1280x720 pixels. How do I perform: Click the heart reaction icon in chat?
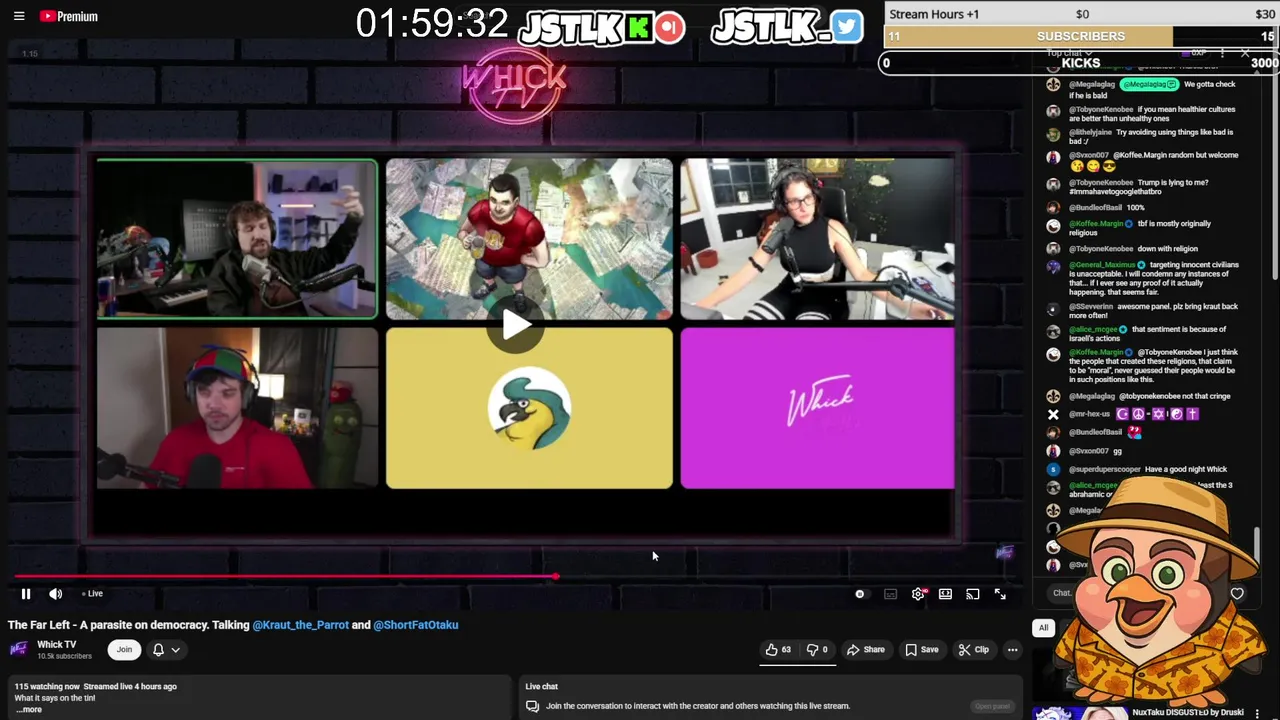tap(1237, 594)
